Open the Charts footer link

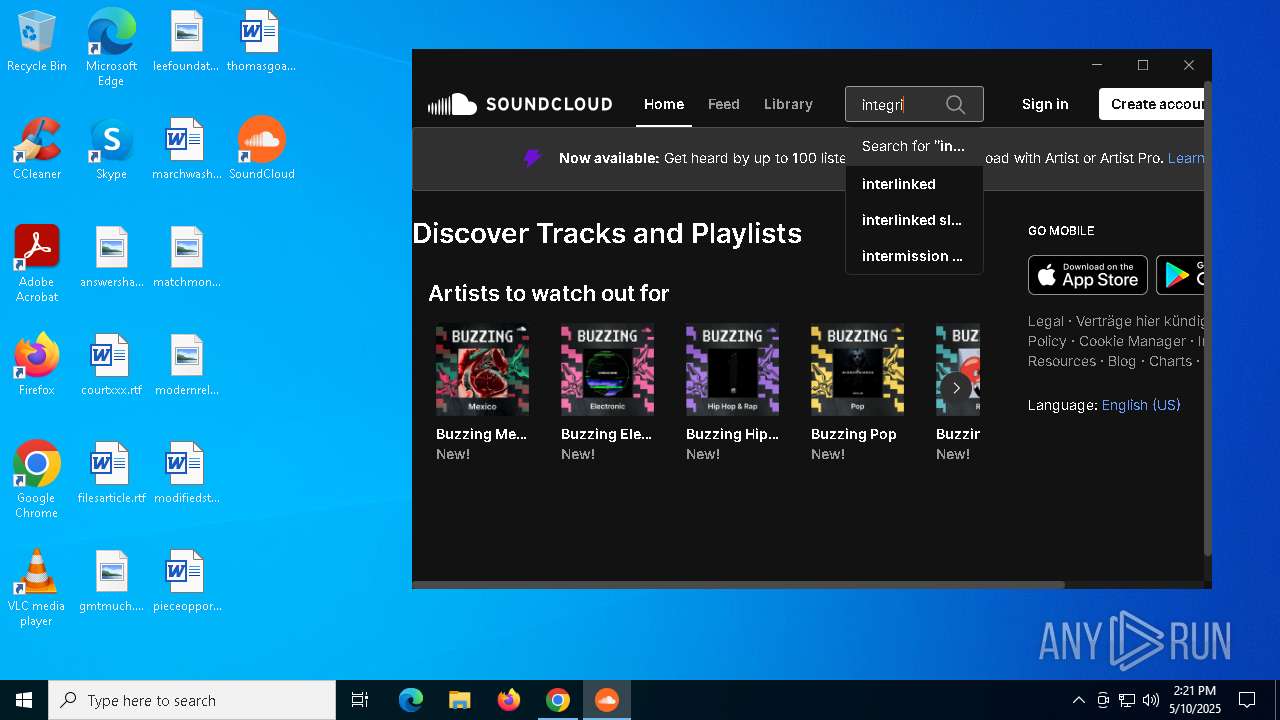click(x=1170, y=361)
